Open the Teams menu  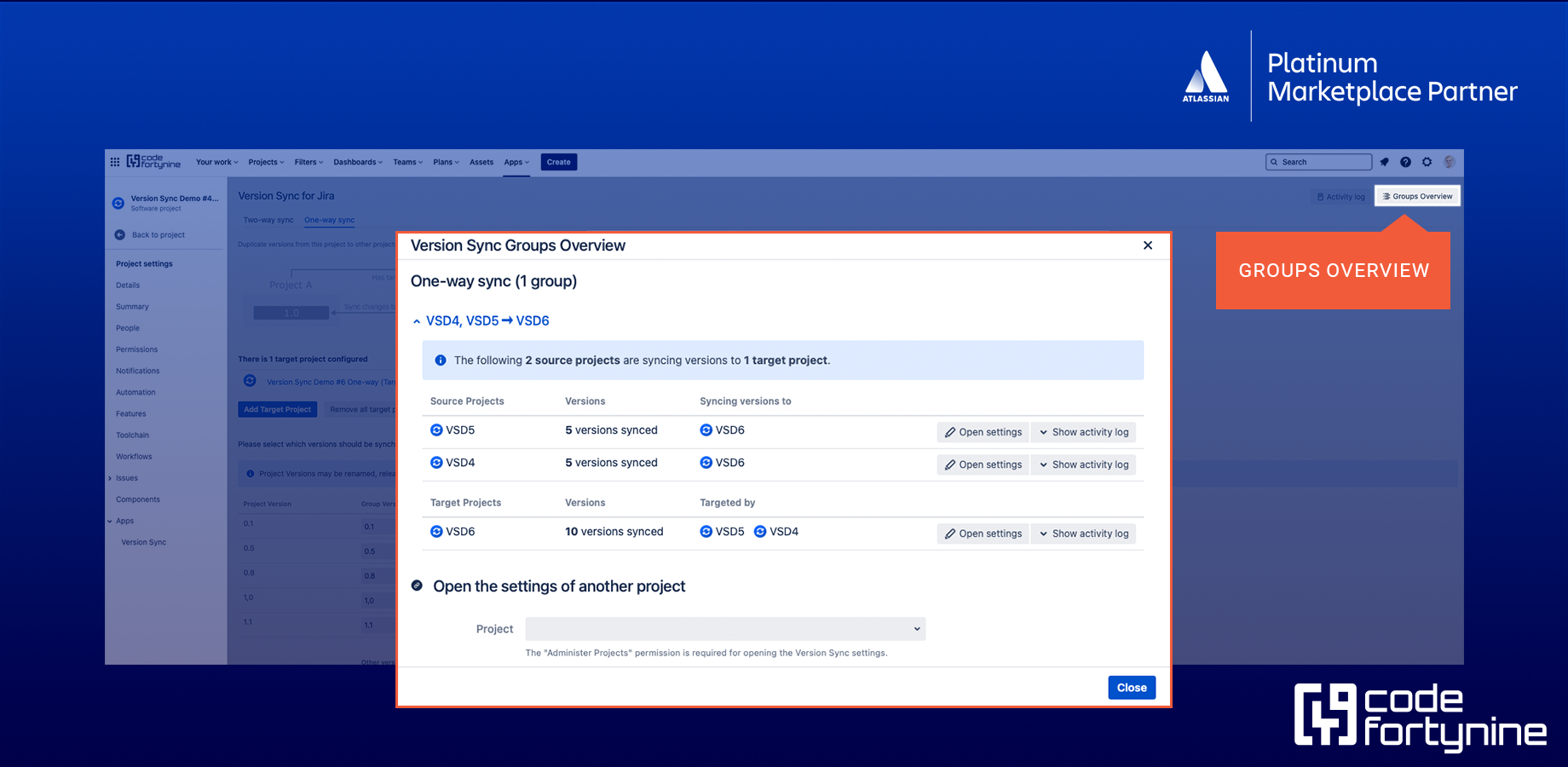point(407,162)
